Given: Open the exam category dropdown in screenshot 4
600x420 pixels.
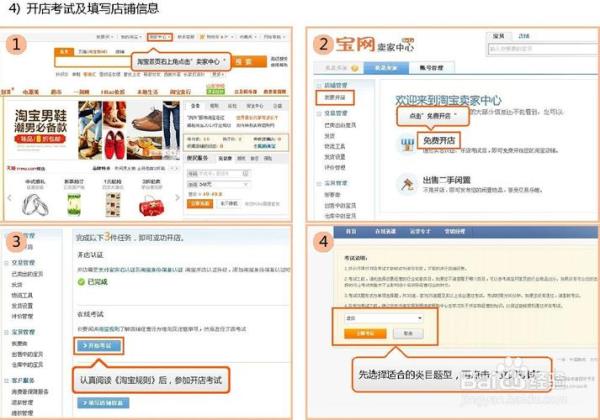Looking at the screenshot, I should coord(384,318).
